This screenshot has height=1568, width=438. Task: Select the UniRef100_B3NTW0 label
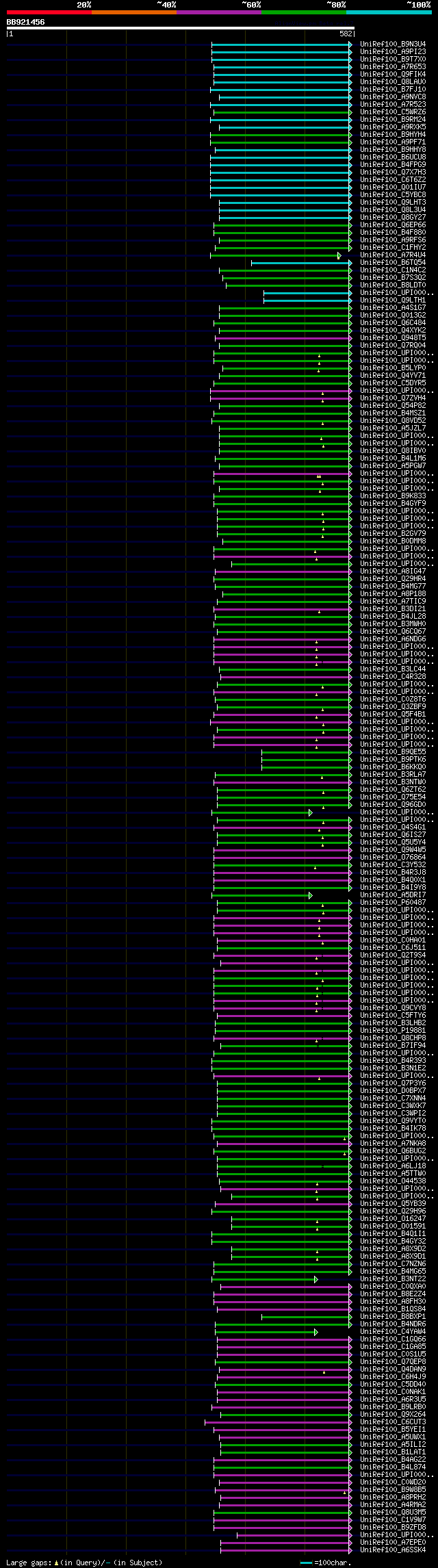coord(393,782)
